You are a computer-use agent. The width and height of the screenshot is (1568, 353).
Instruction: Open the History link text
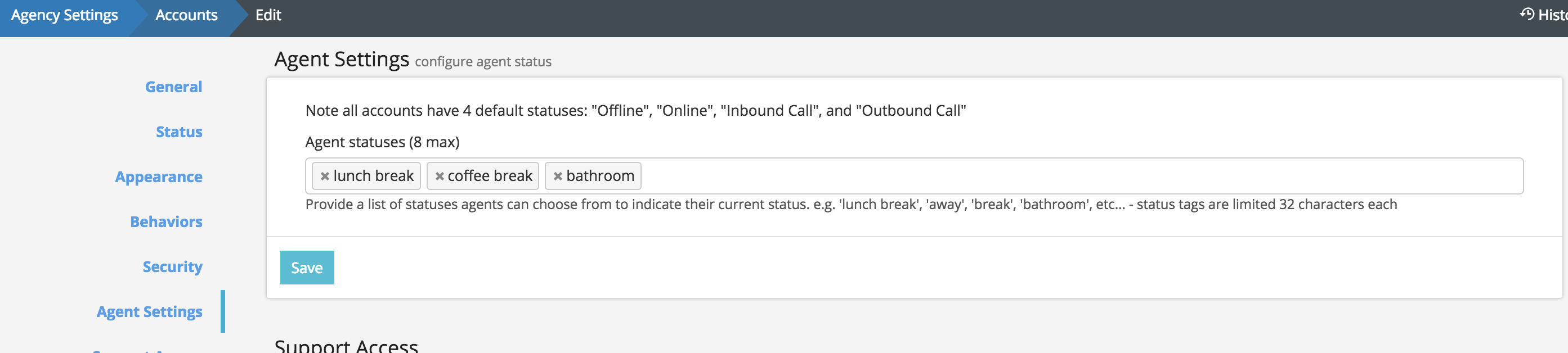[1553, 15]
